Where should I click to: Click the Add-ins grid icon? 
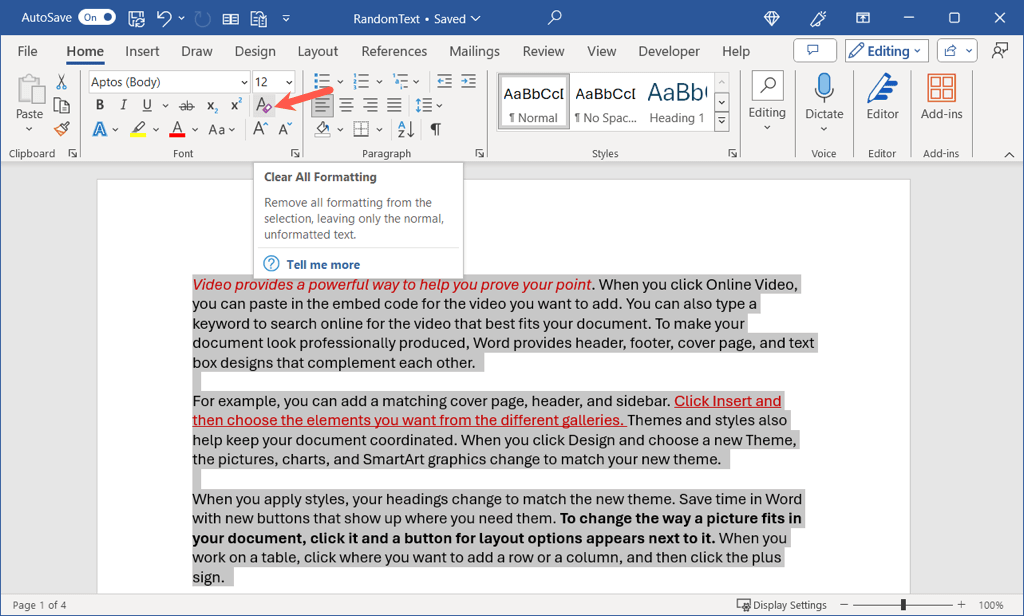pyautogui.click(x=941, y=90)
